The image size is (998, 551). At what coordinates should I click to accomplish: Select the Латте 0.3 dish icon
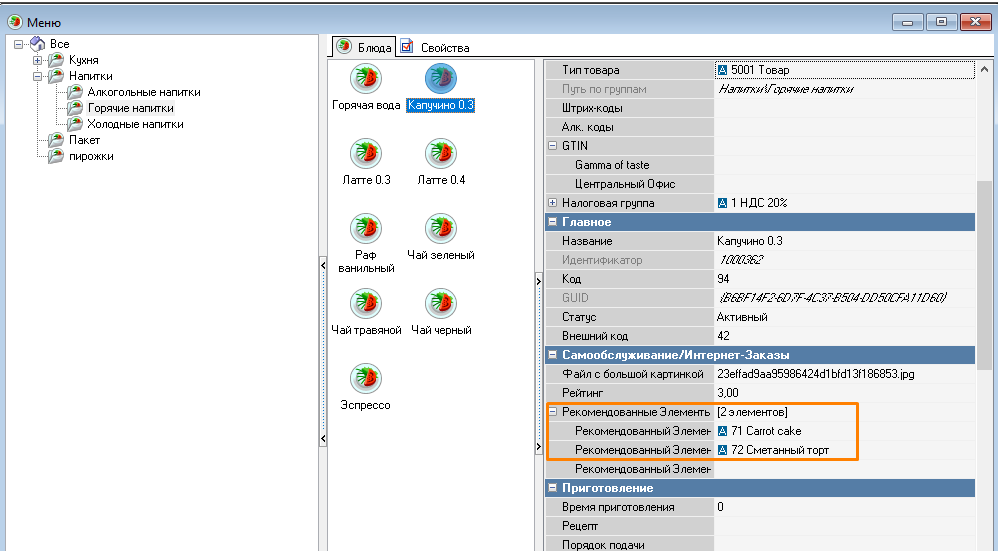(x=366, y=154)
